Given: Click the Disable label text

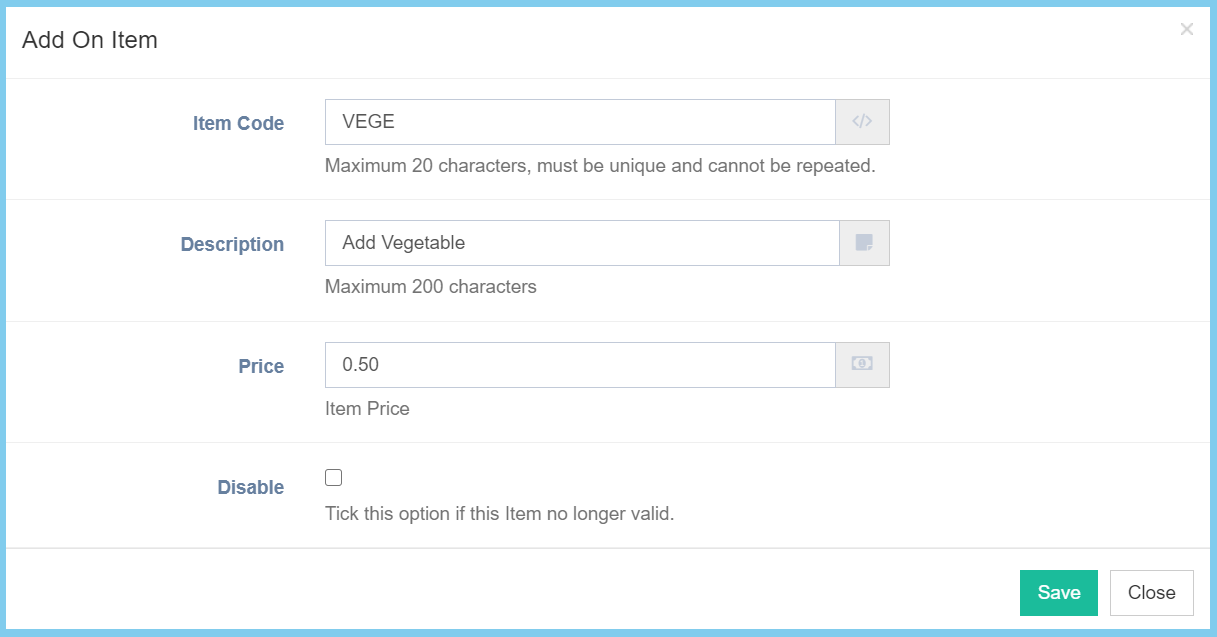Looking at the screenshot, I should click(251, 488).
